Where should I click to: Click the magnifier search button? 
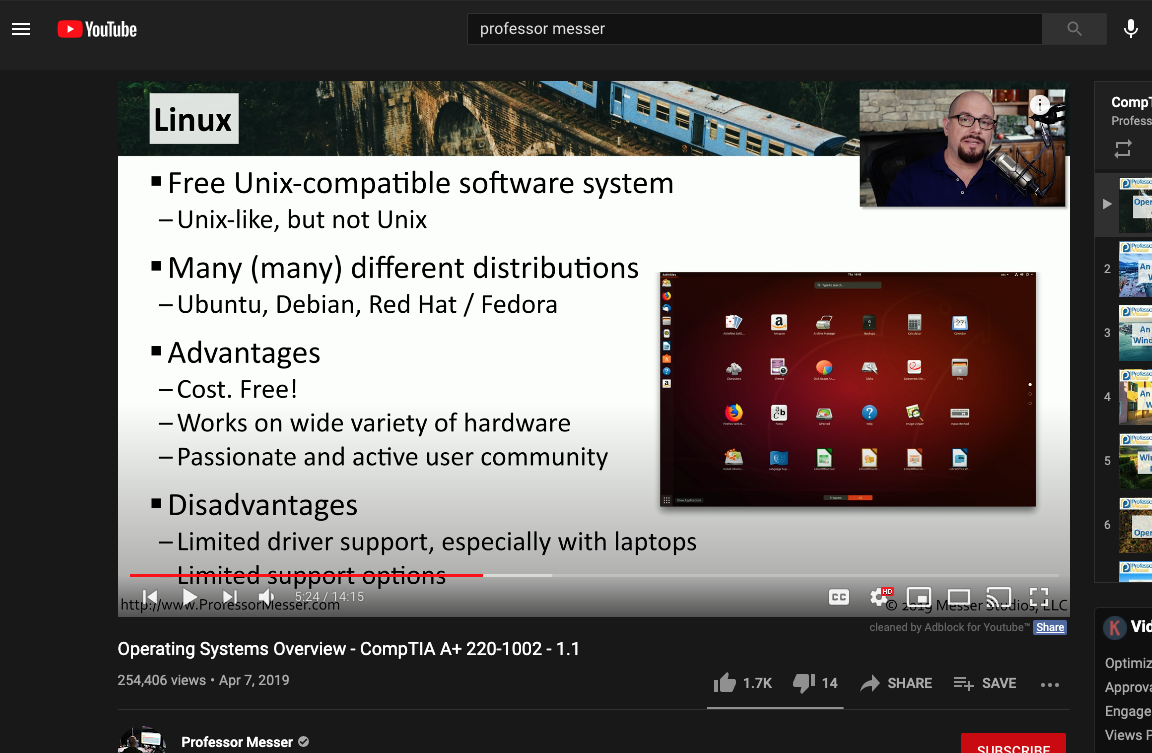pyautogui.click(x=1074, y=29)
